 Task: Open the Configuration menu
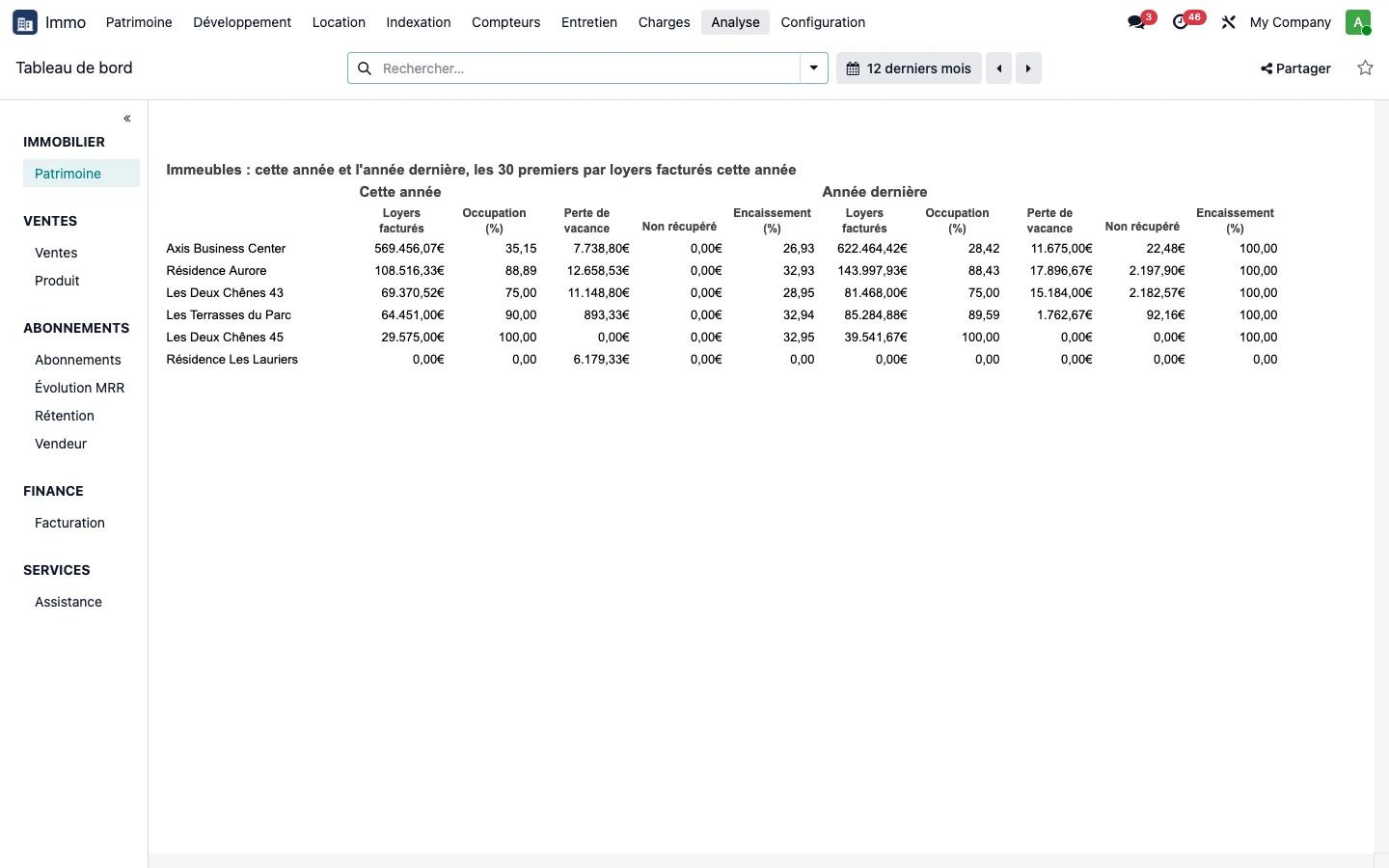823,22
